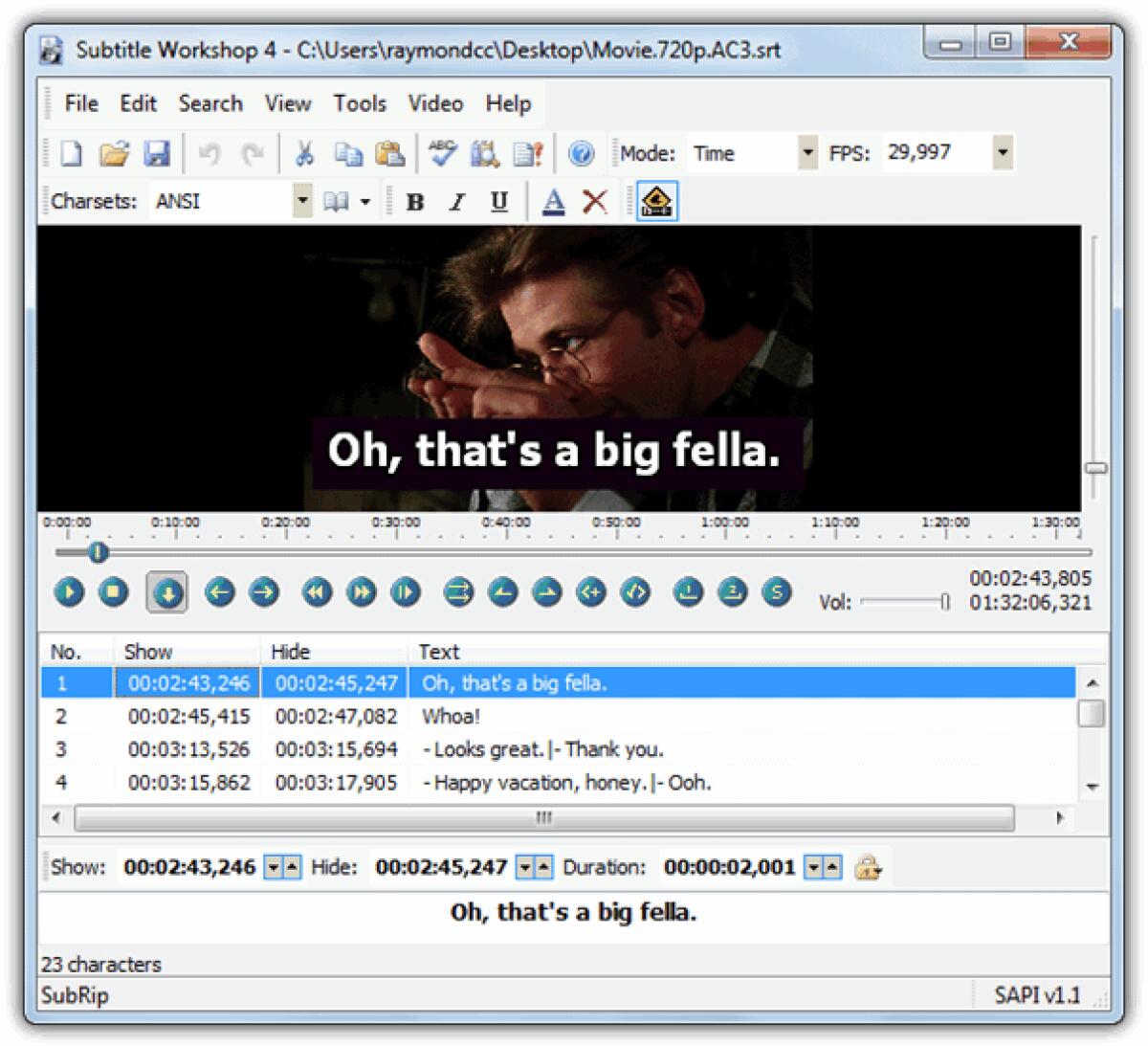
Task: Open the Tools menu
Action: [x=359, y=103]
